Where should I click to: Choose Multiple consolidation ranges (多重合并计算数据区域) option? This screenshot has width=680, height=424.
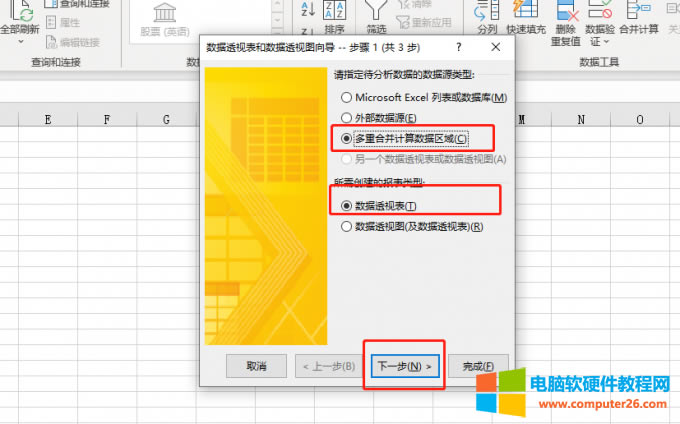click(347, 139)
